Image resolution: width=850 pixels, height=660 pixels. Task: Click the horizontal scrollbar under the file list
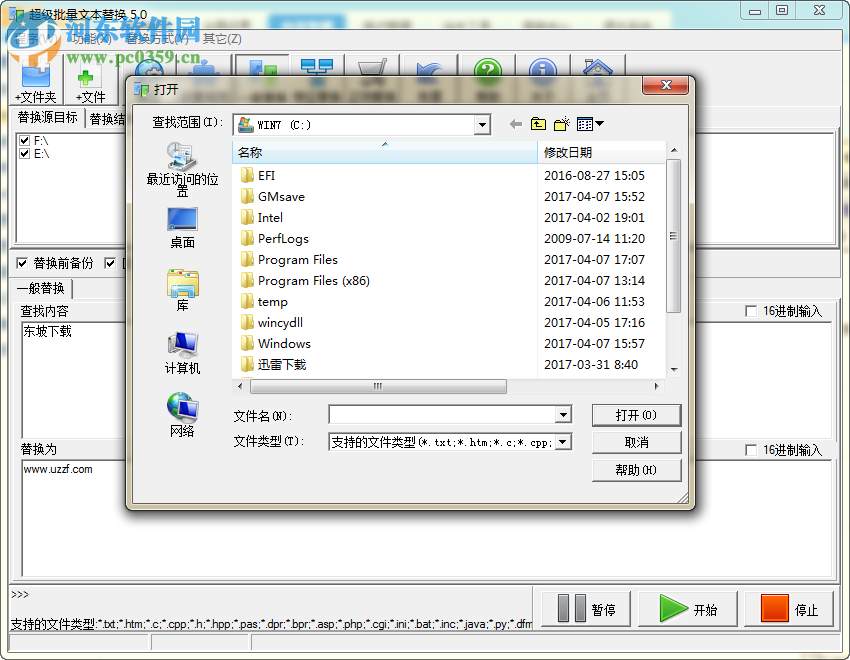pos(378,386)
